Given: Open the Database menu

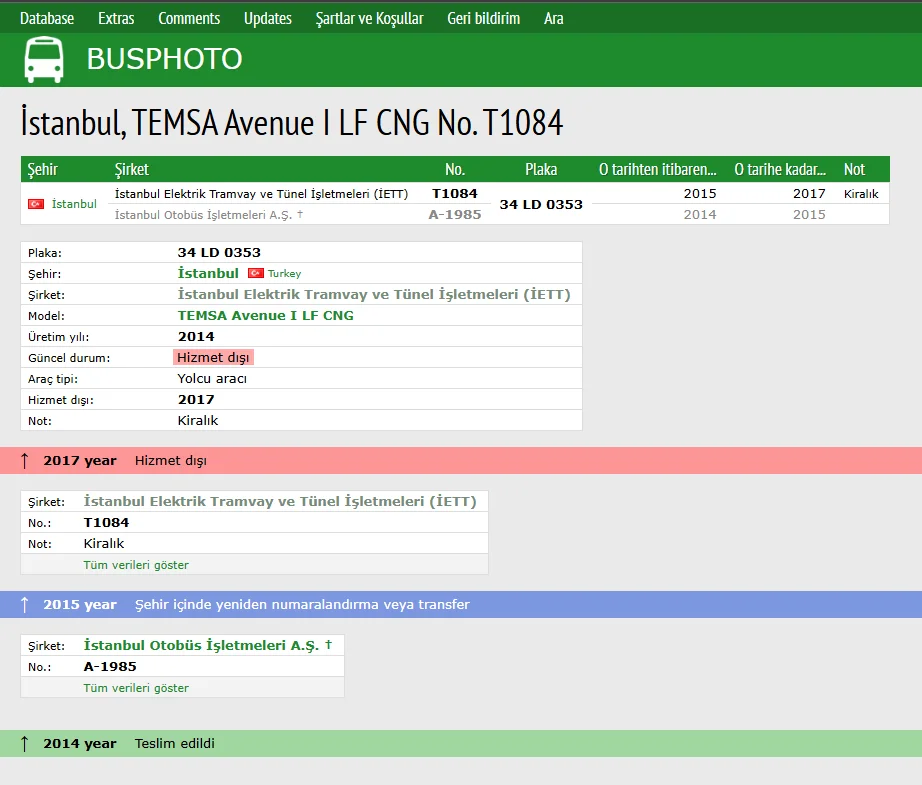Looking at the screenshot, I should (47, 18).
